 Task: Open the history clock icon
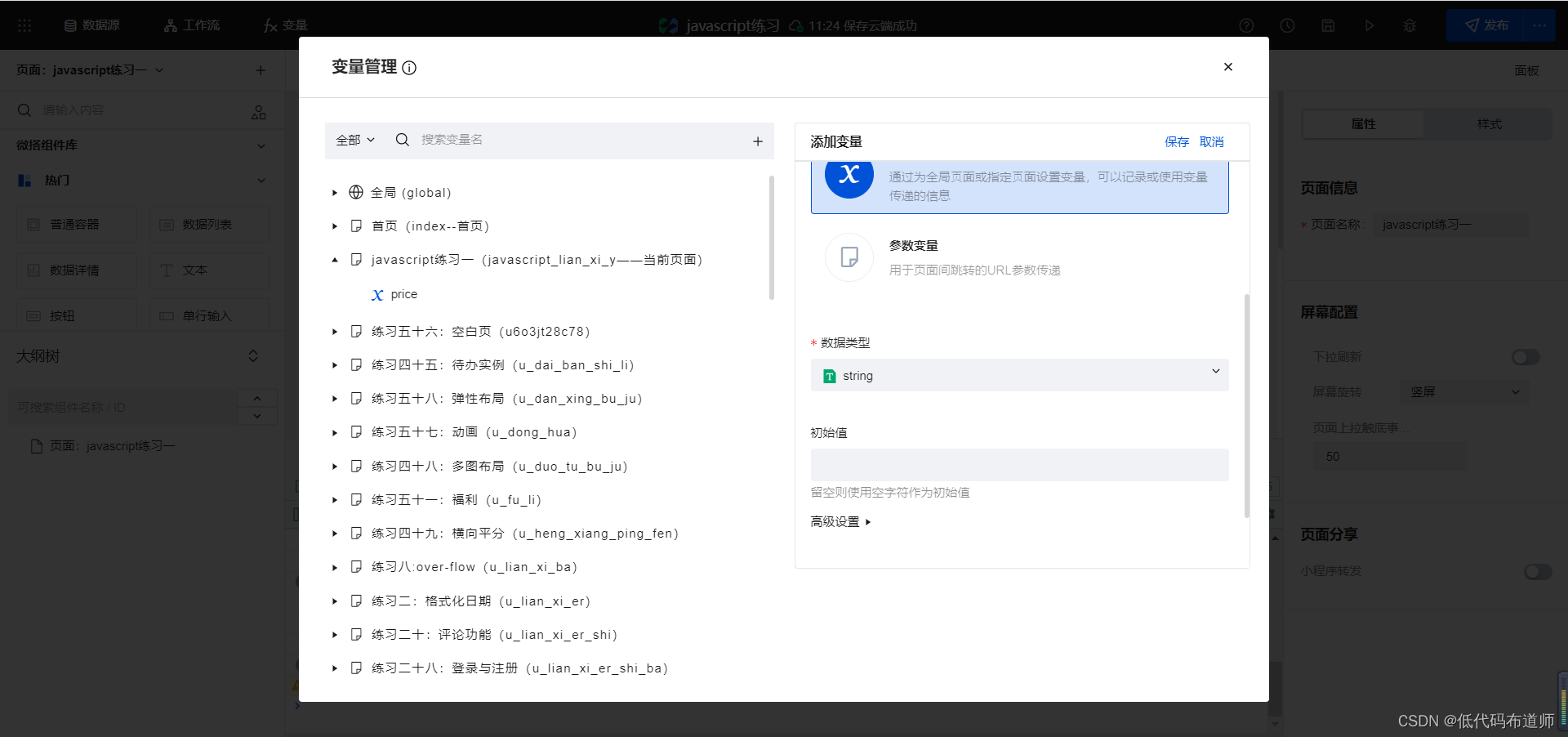1287,25
